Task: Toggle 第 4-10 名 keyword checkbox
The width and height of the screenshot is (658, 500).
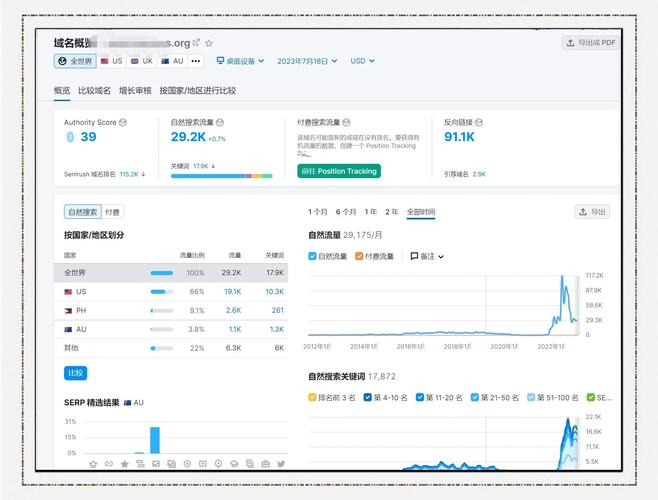Action: (x=368, y=397)
